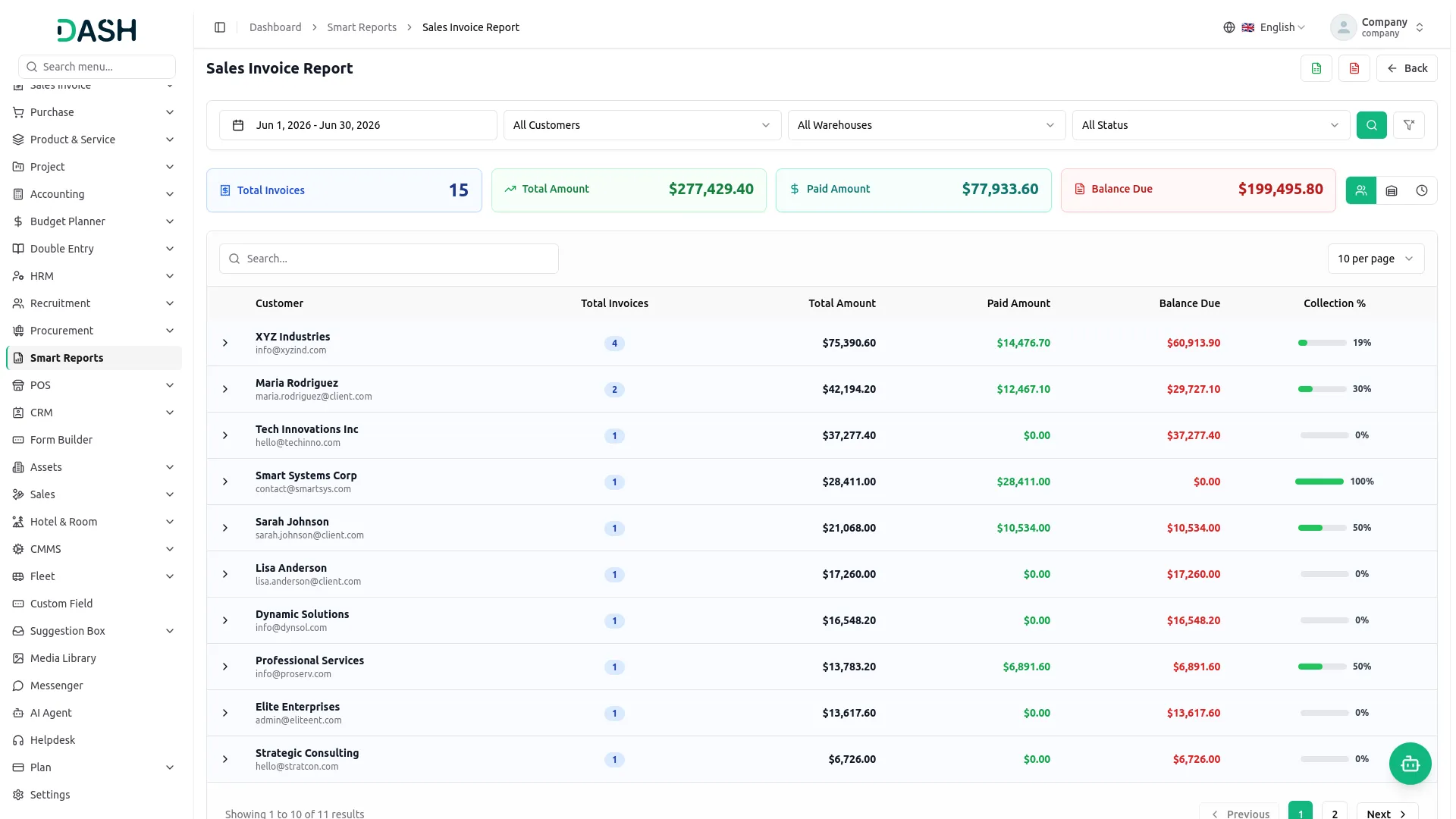Open the Form Builder menu item
The image size is (1456, 819).
tap(94, 440)
